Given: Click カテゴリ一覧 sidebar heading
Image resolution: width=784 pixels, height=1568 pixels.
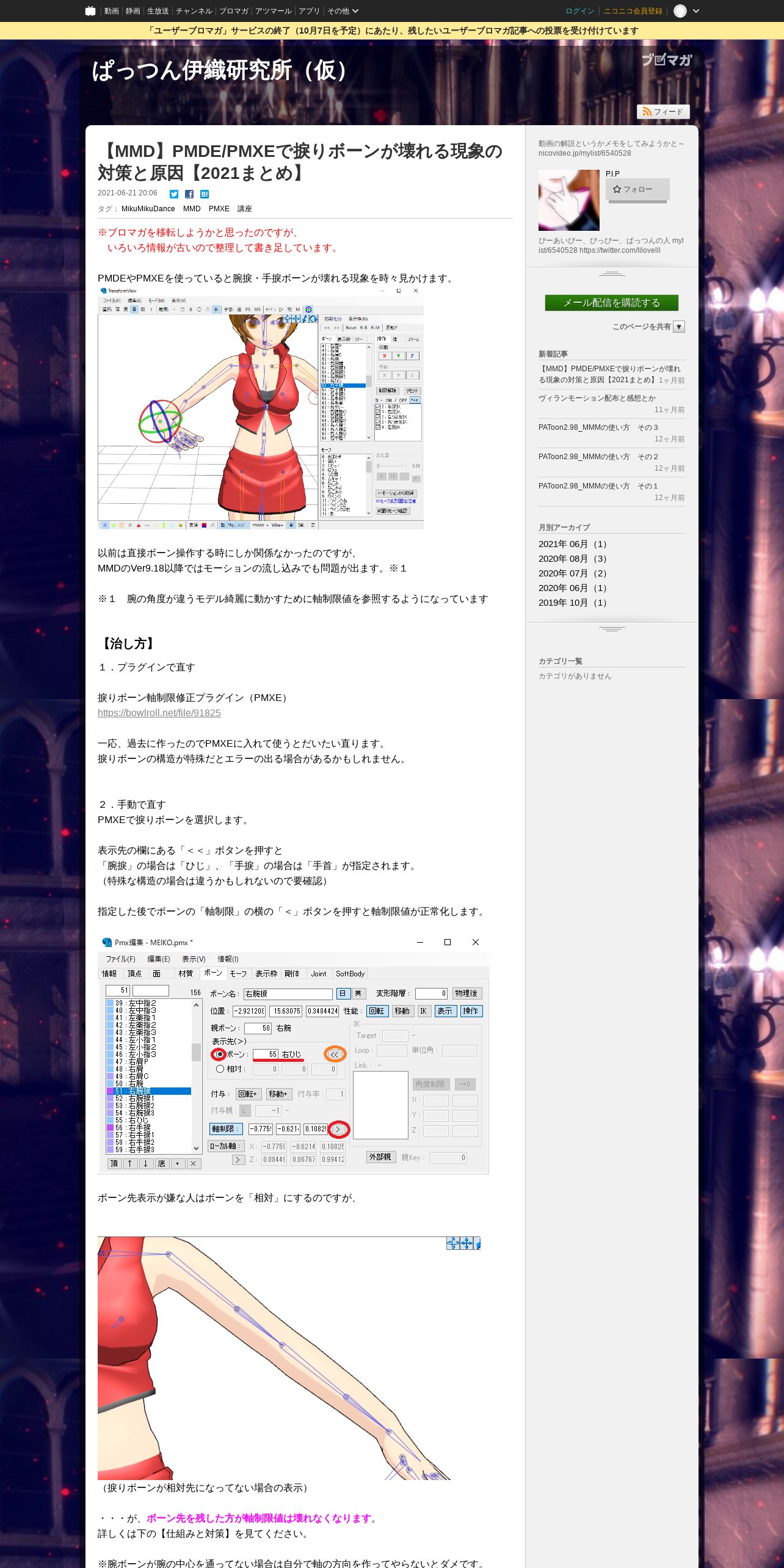Looking at the screenshot, I should [561, 661].
